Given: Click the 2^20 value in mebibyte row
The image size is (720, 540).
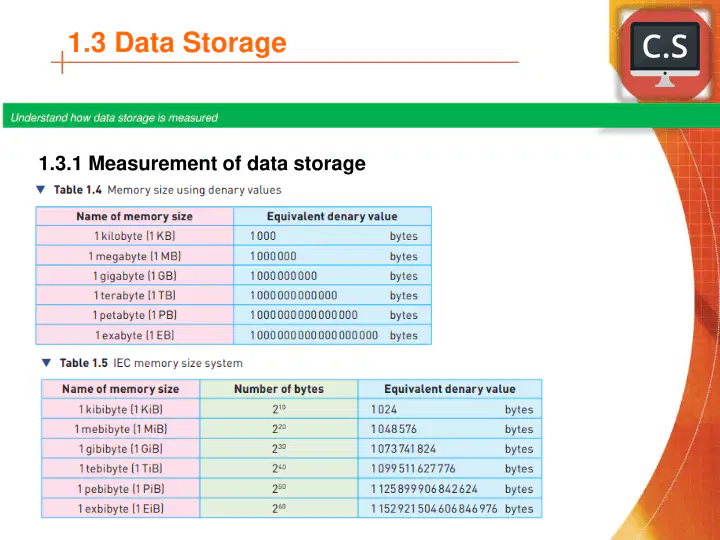Looking at the screenshot, I should coord(279,428).
